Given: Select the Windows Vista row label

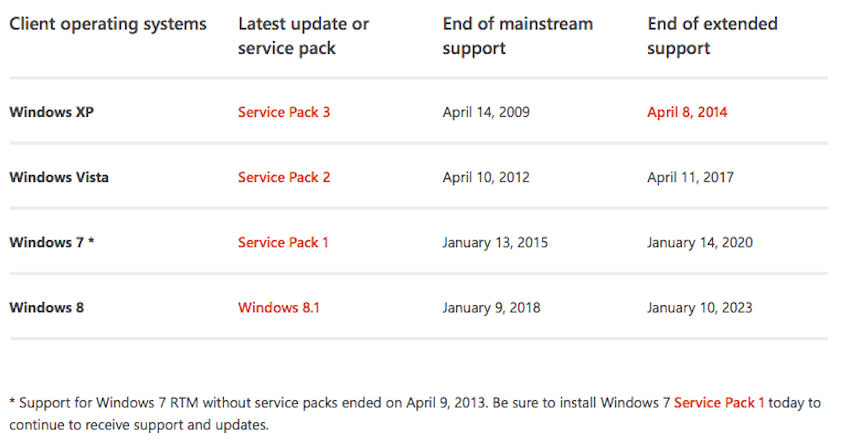Looking at the screenshot, I should [59, 177].
